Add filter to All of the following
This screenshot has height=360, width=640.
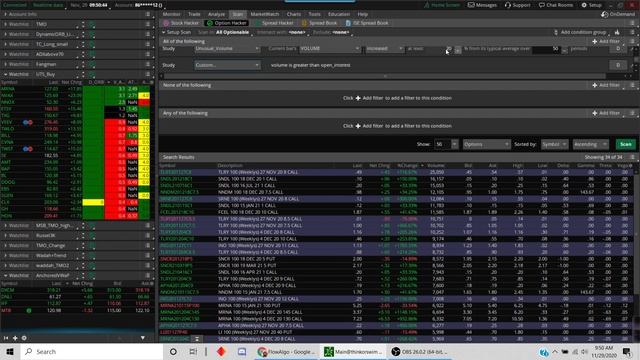(606, 41)
